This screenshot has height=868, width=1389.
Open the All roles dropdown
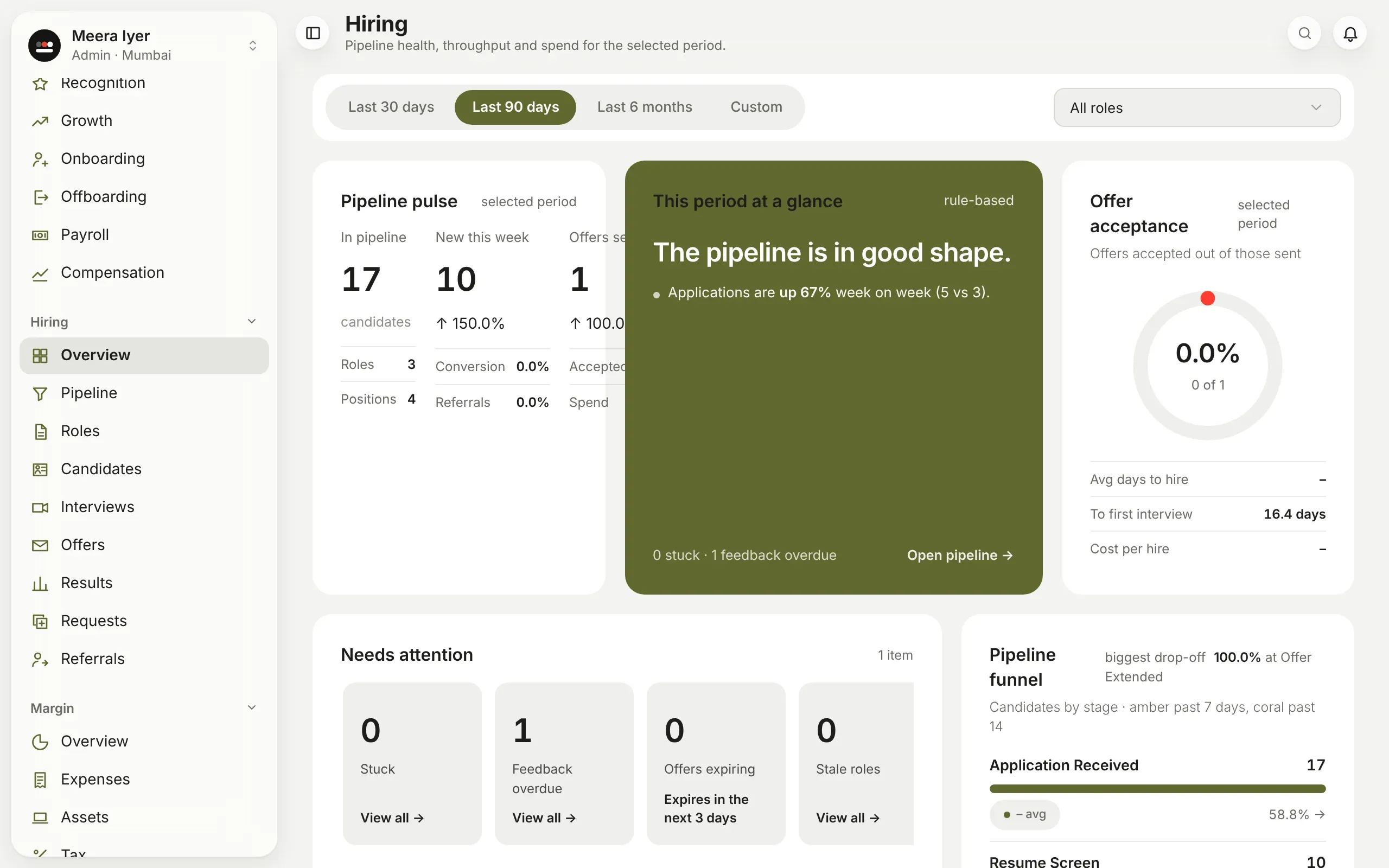pos(1197,107)
